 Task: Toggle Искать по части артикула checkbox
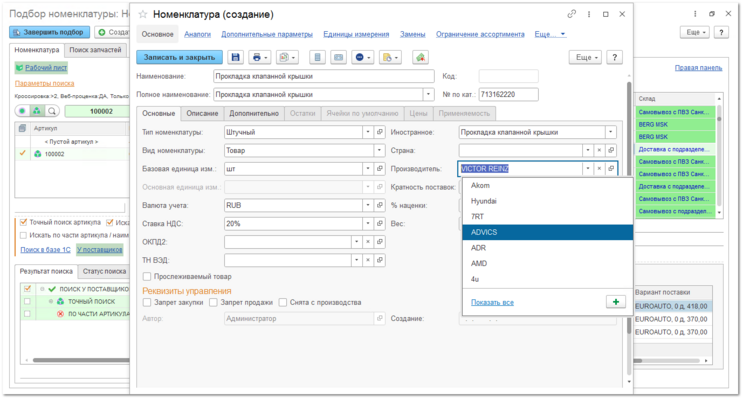(23, 235)
